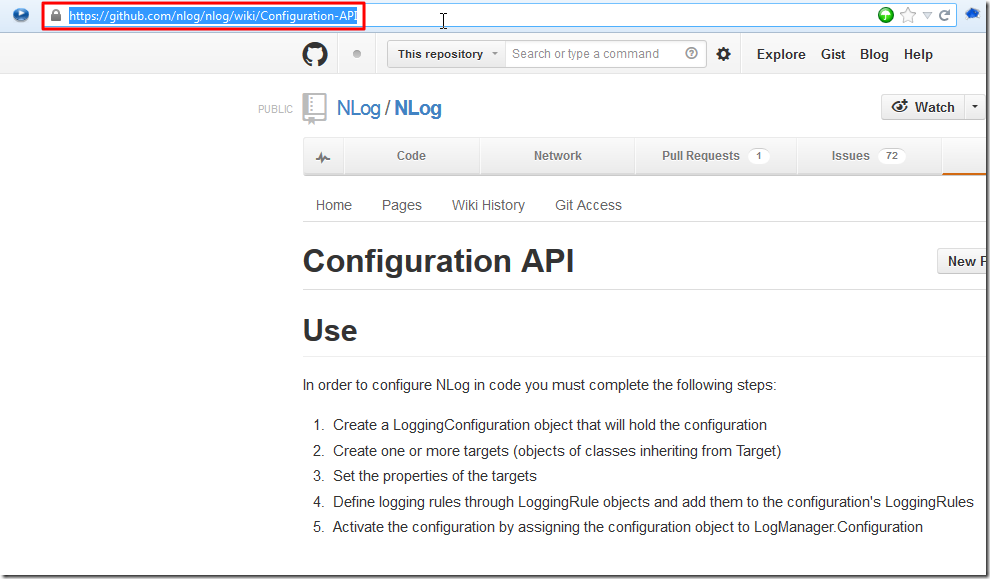
Task: Click the Explore link in header
Action: [x=781, y=54]
